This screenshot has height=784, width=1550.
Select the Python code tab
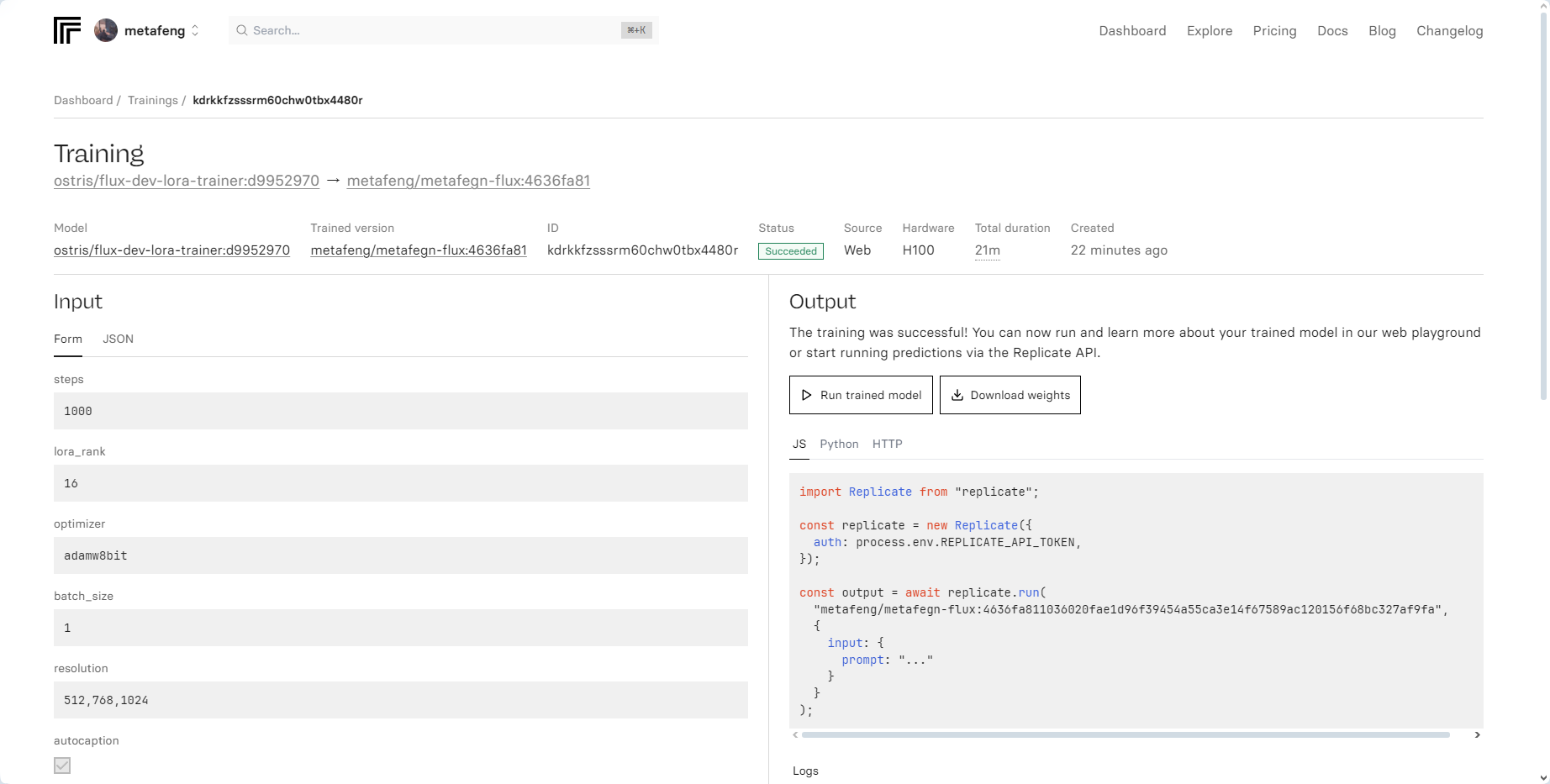[839, 445]
